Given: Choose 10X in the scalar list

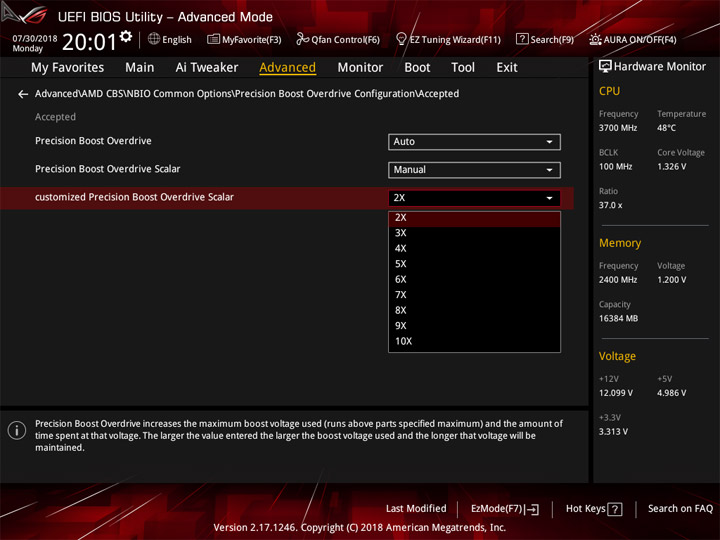Looking at the screenshot, I should point(474,342).
